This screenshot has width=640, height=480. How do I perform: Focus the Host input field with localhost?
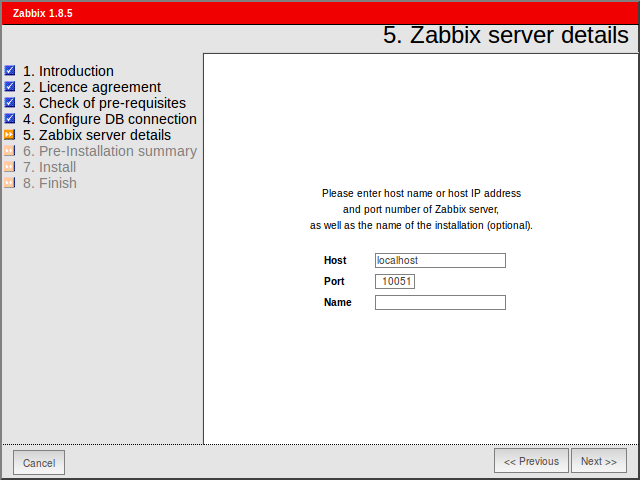click(x=440, y=260)
